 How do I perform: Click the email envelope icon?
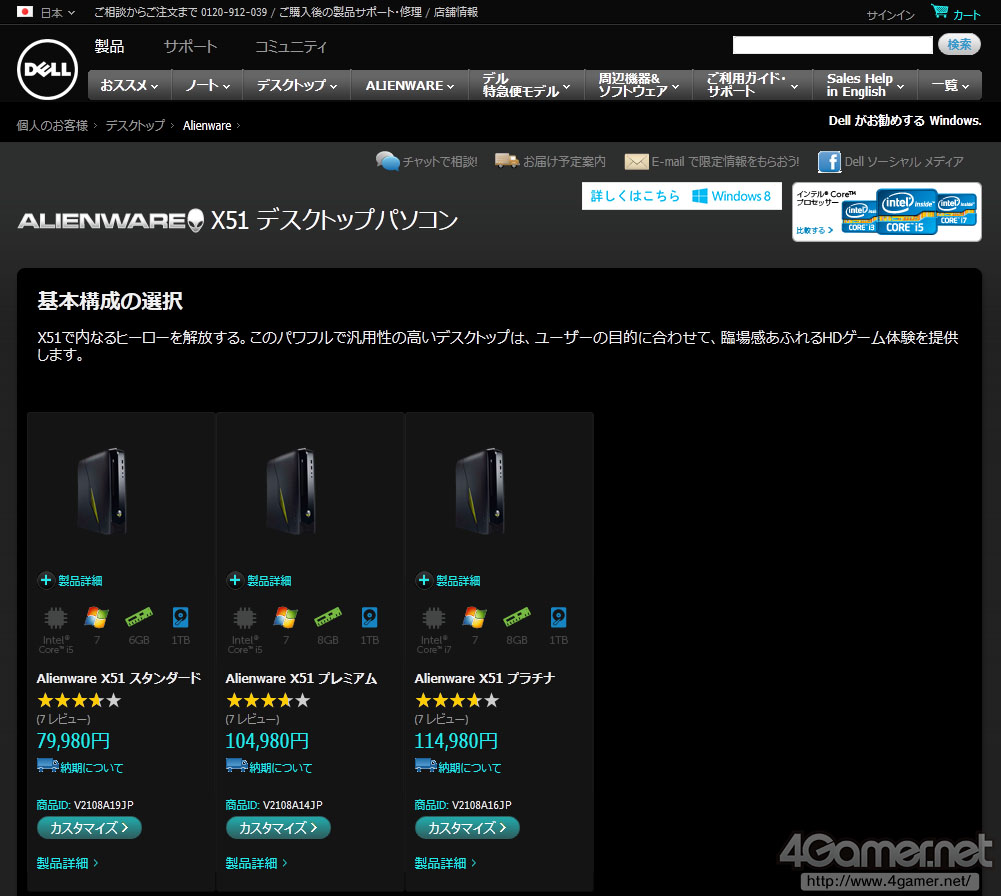636,161
